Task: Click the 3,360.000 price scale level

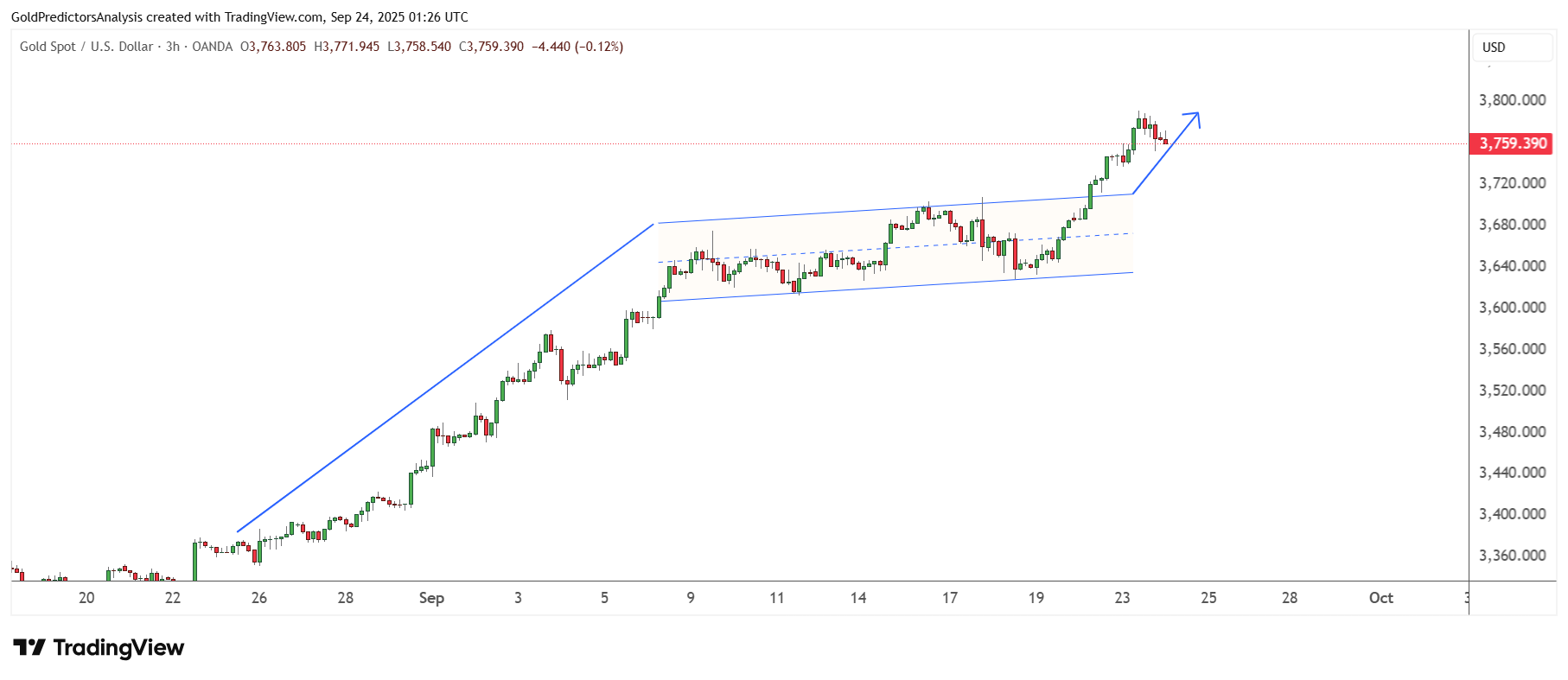Action: [1513, 556]
